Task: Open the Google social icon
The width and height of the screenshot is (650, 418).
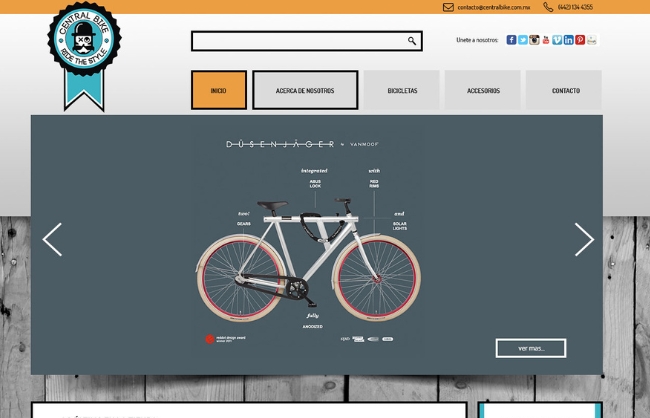Action: (592, 40)
